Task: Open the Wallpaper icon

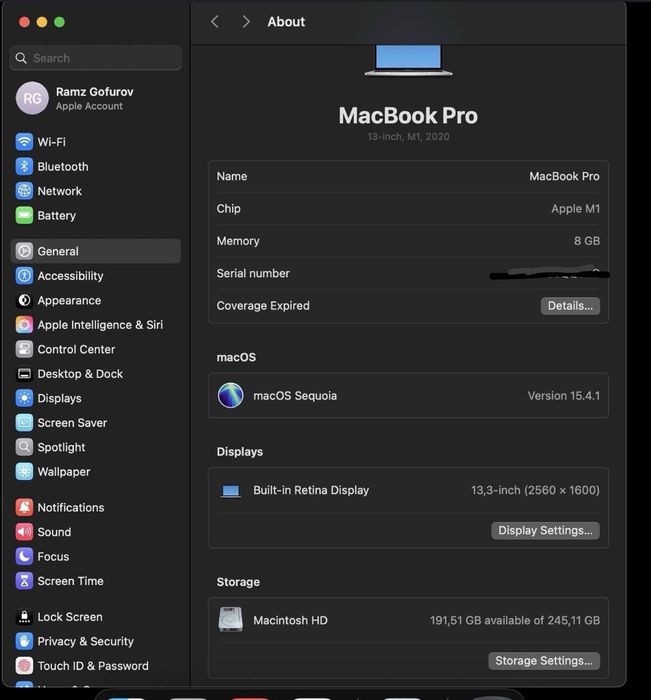Action: [x=24, y=472]
